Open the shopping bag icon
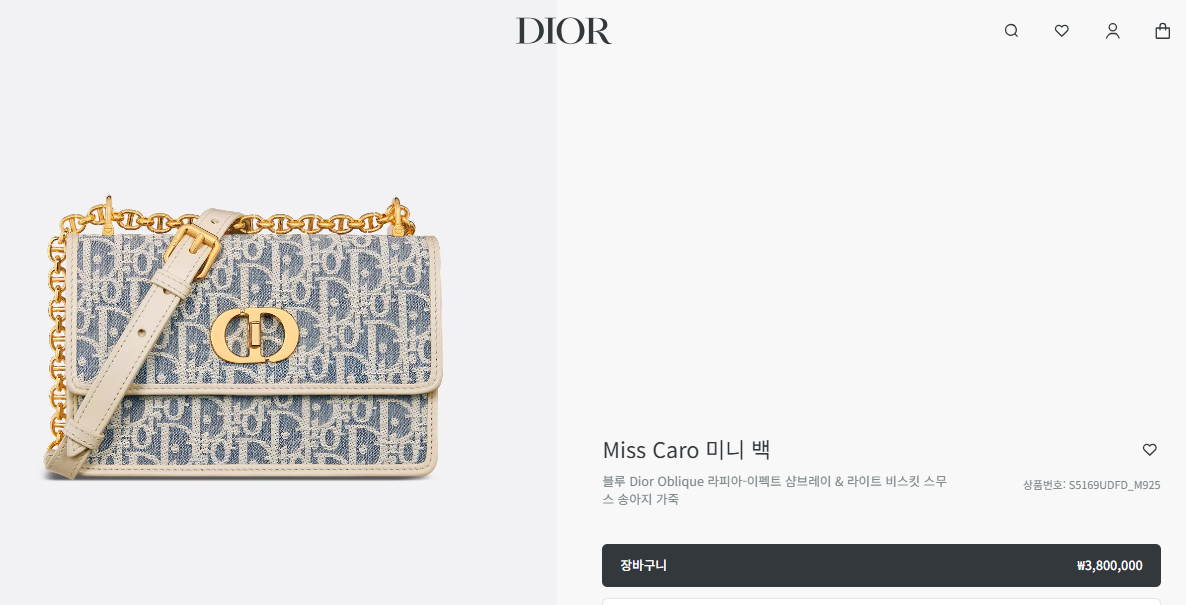The width and height of the screenshot is (1186, 605). (x=1163, y=31)
